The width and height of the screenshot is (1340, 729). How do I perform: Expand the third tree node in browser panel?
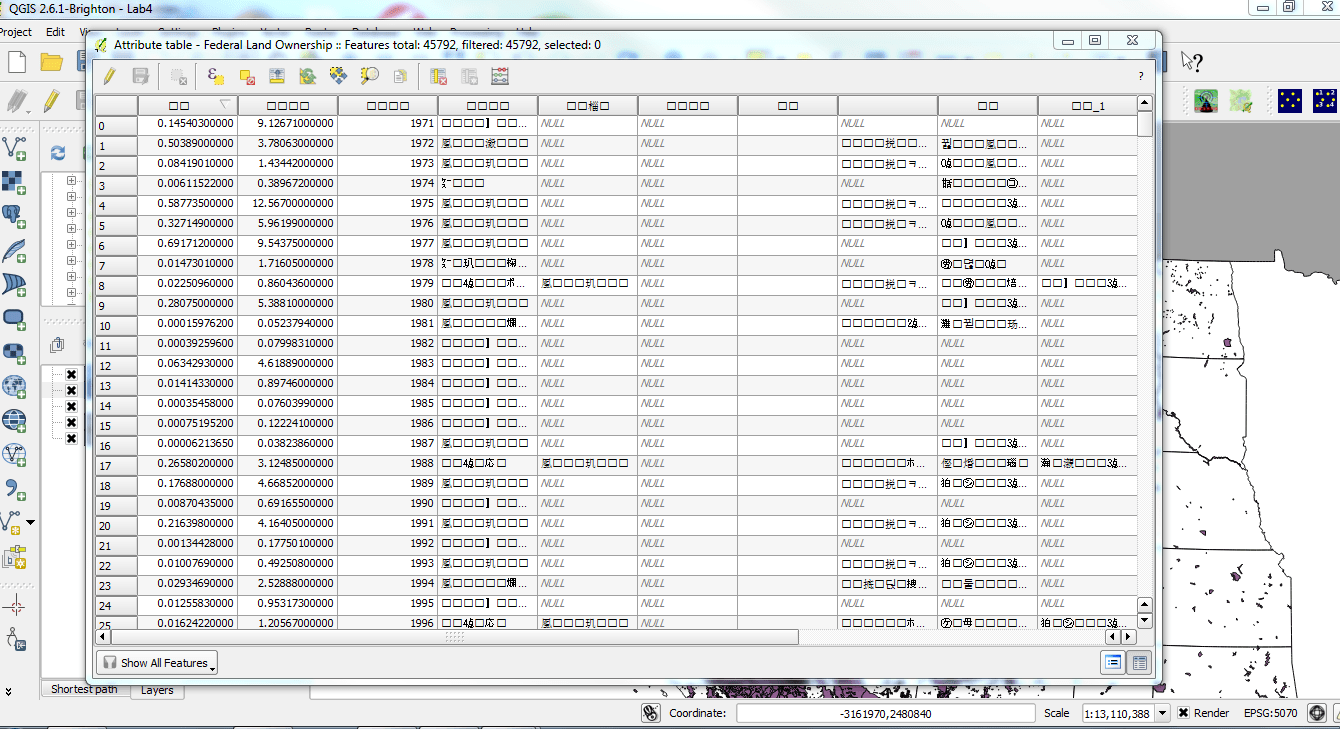click(71, 213)
